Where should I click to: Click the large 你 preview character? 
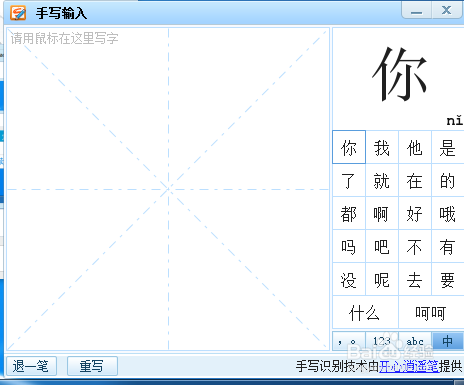[399, 74]
